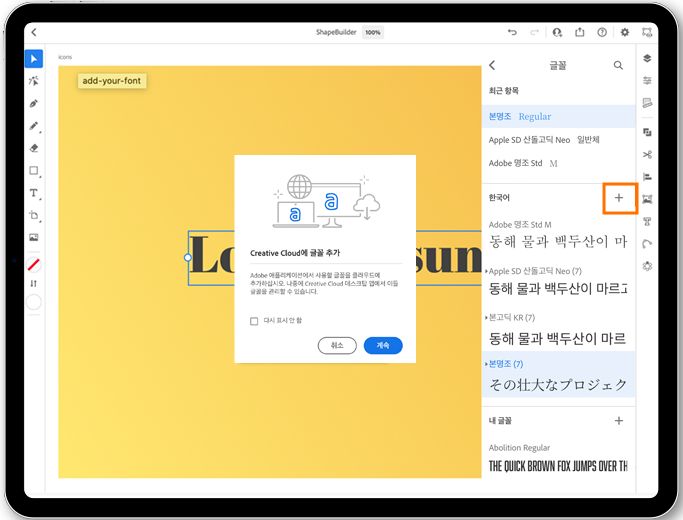Expand 본고딕 KR (7) font family
The width and height of the screenshot is (683, 520).
pyautogui.click(x=486, y=317)
